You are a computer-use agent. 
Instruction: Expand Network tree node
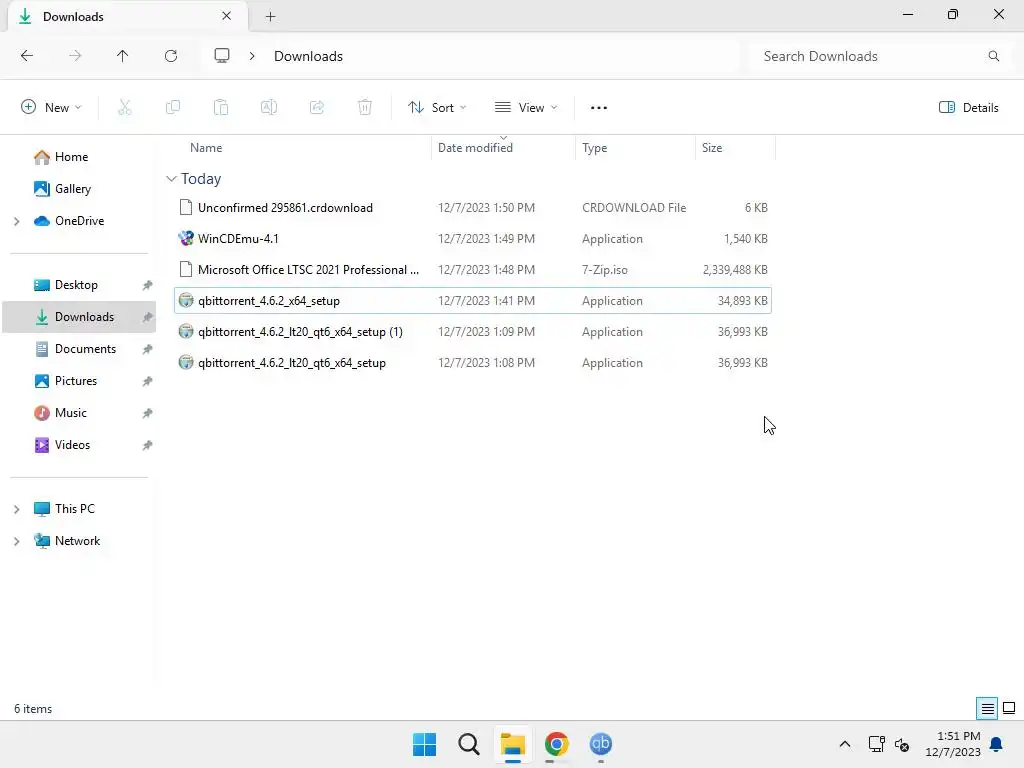pyautogui.click(x=17, y=541)
